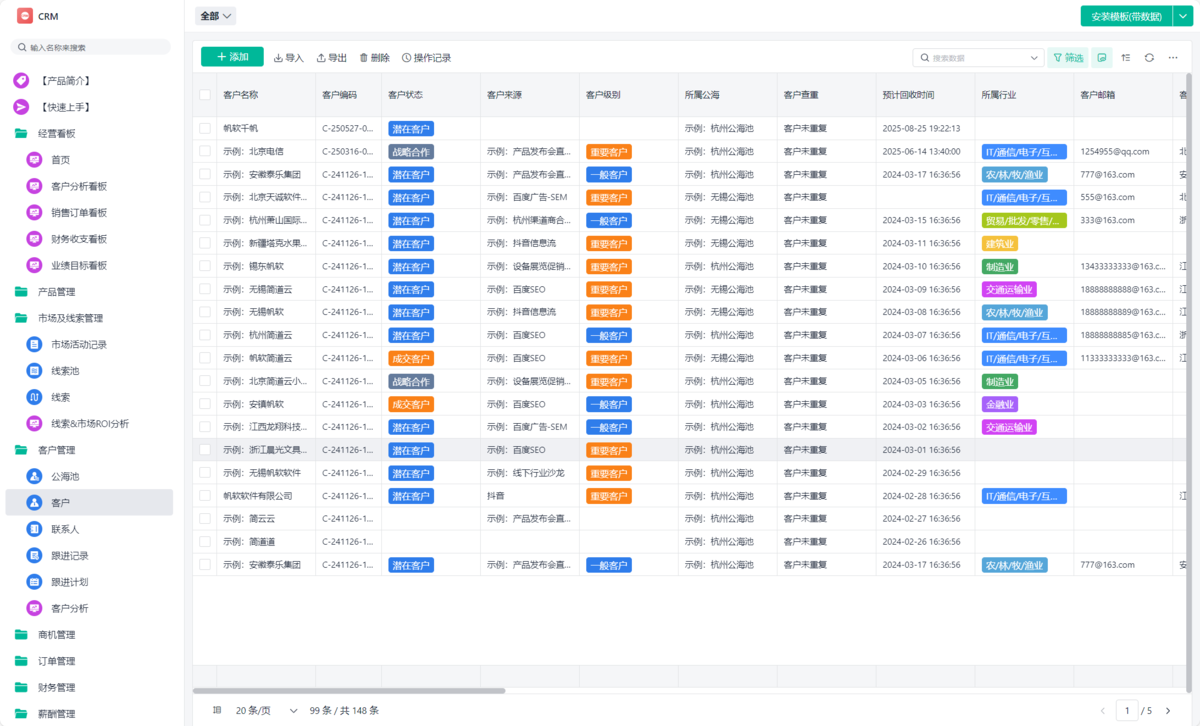The height and width of the screenshot is (726, 1200).
Task: Open 客户分析看板 dashboard icon
Action: pyautogui.click(x=34, y=186)
